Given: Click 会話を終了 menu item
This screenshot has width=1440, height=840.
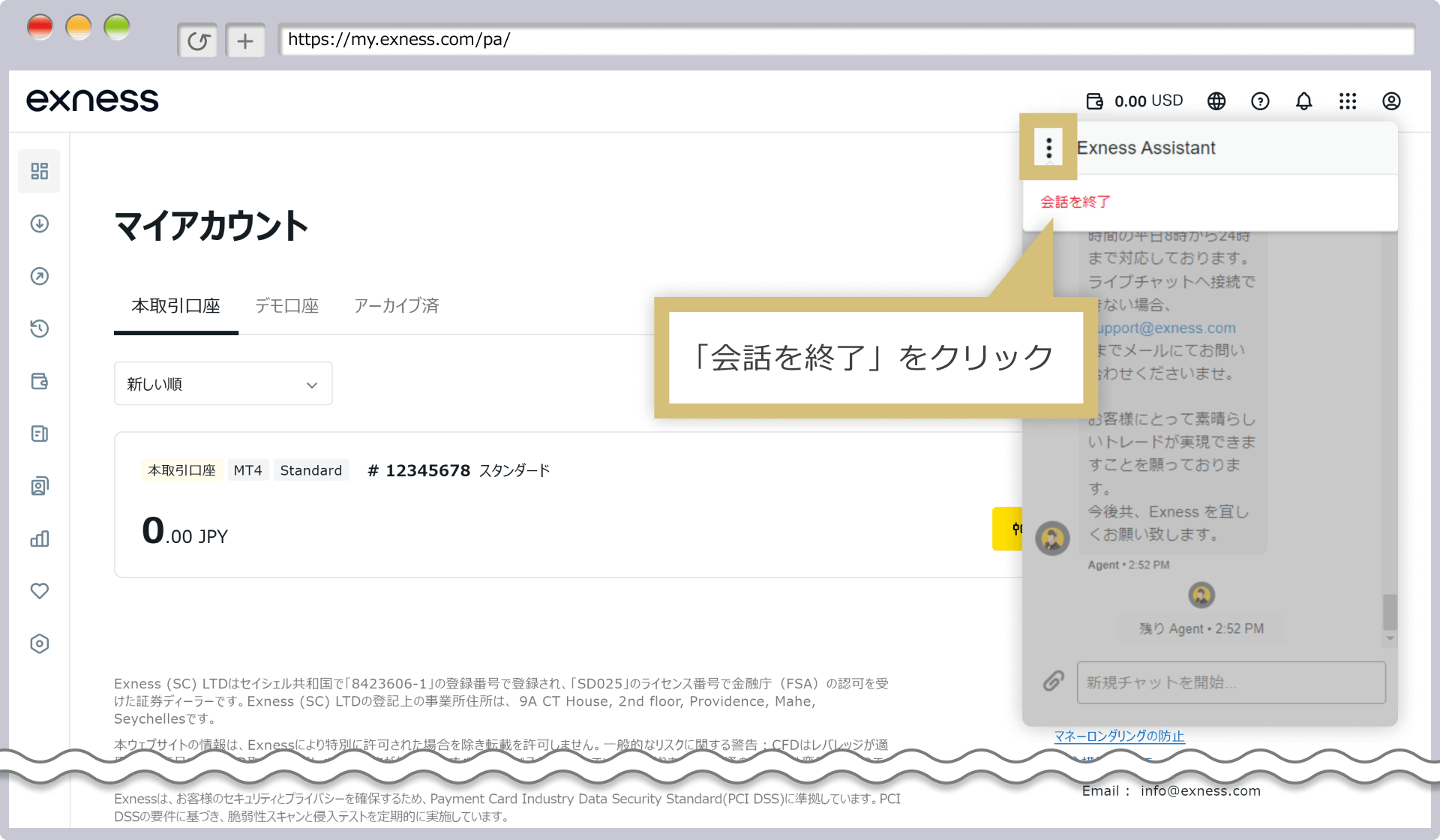Looking at the screenshot, I should point(1075,202).
